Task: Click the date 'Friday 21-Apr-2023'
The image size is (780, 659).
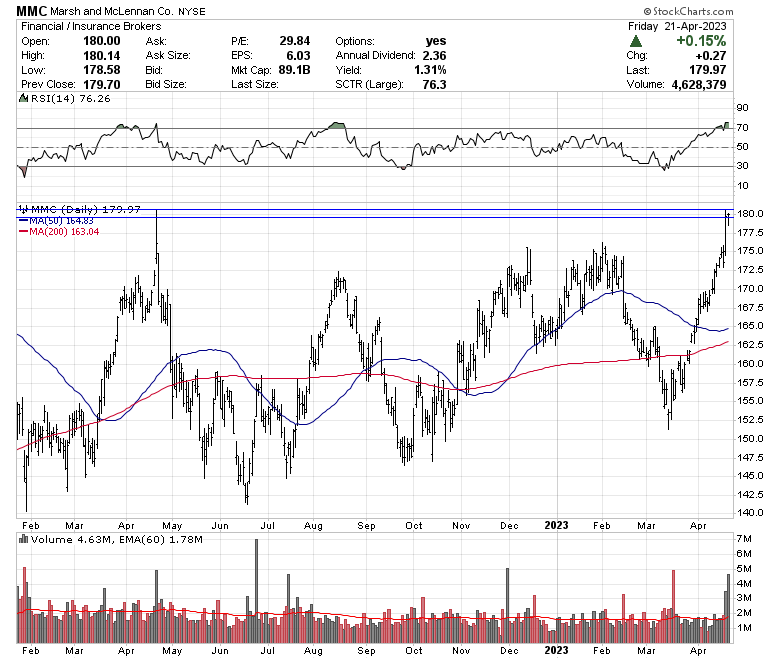Action: 677,26
